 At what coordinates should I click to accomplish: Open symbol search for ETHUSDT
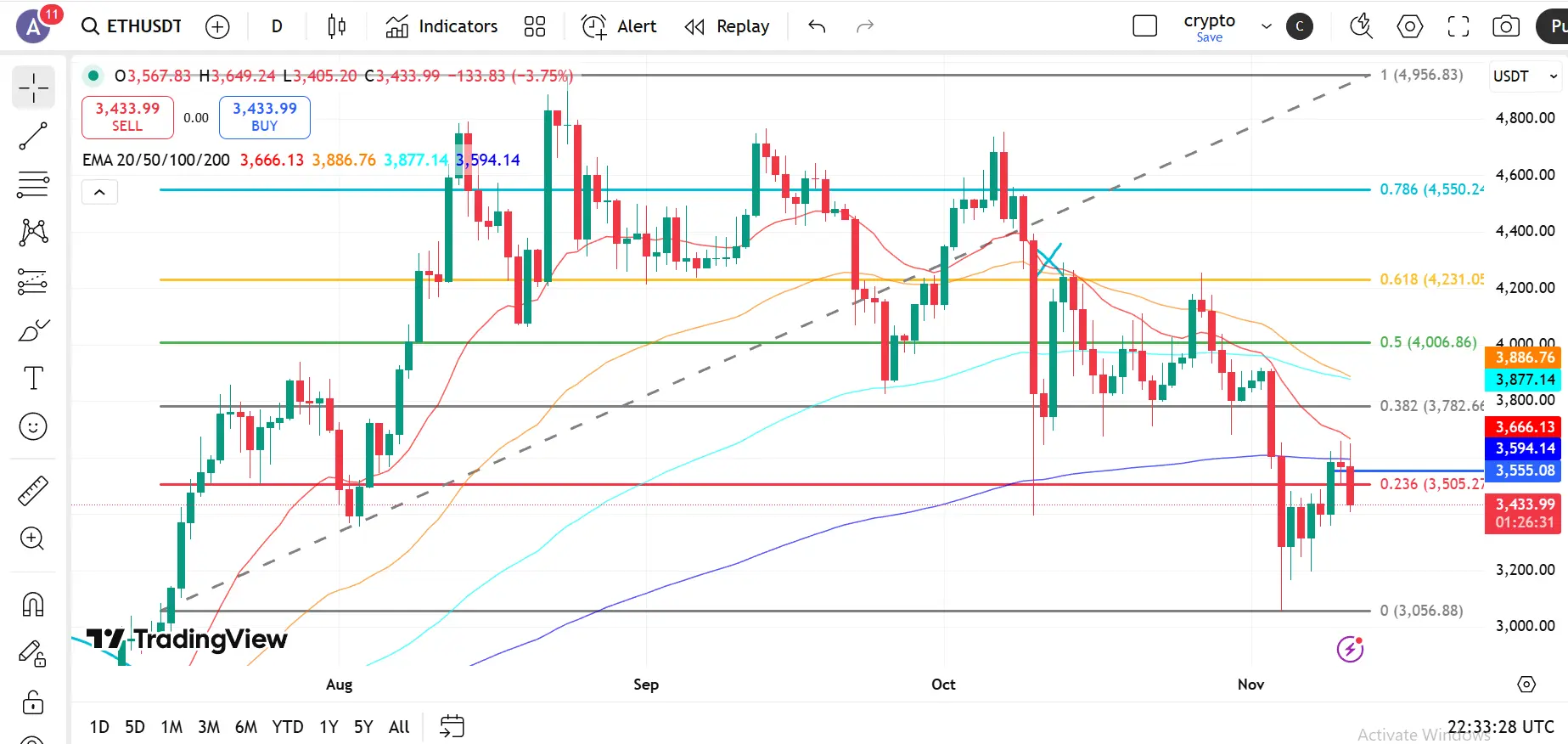tap(132, 26)
